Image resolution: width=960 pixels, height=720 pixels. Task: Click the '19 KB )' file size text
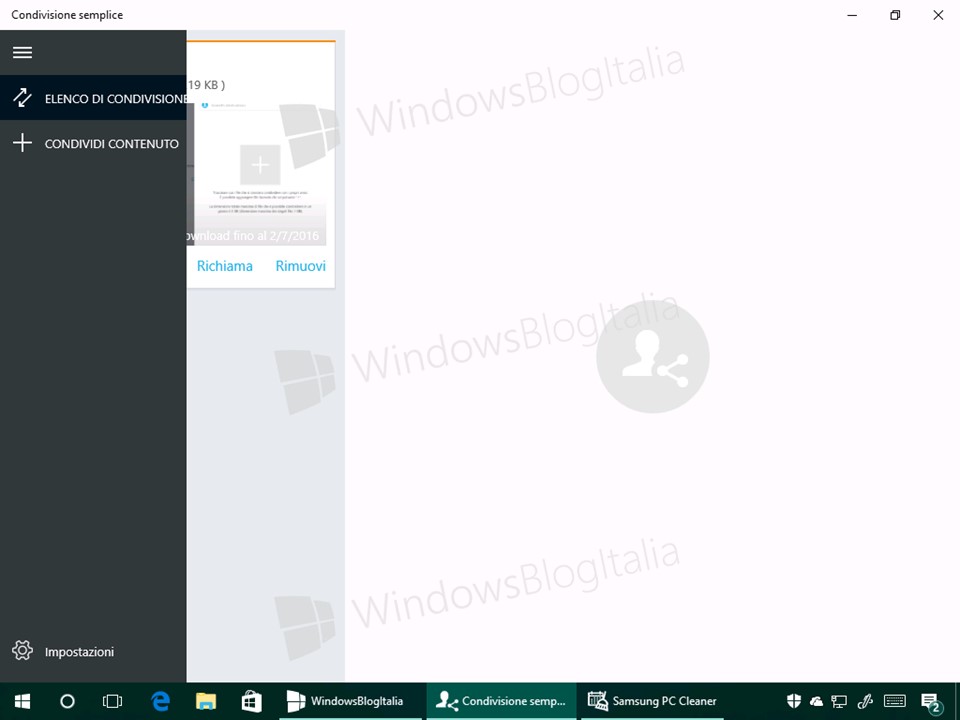(206, 84)
